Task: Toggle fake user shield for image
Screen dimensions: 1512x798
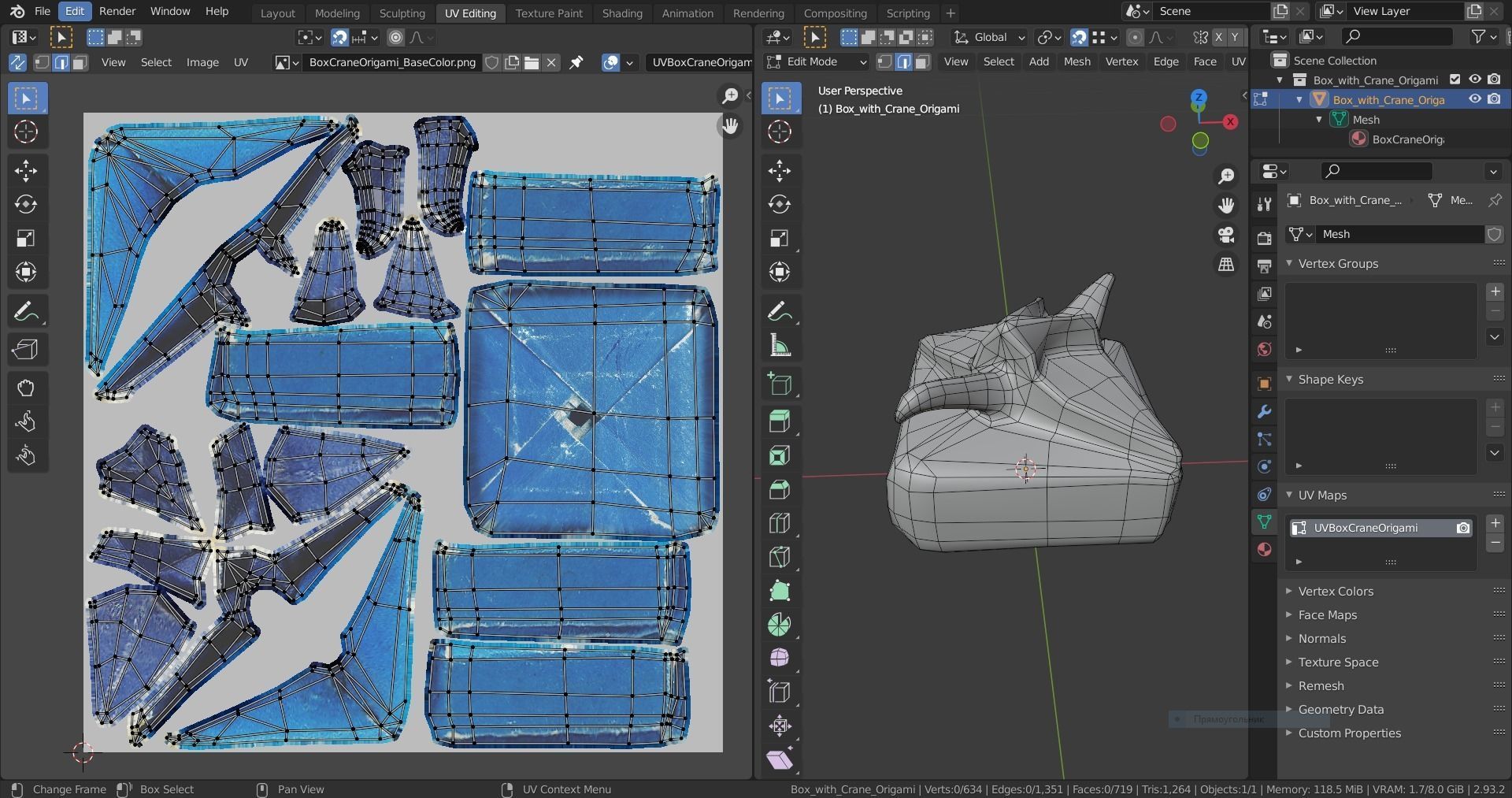Action: (x=492, y=62)
